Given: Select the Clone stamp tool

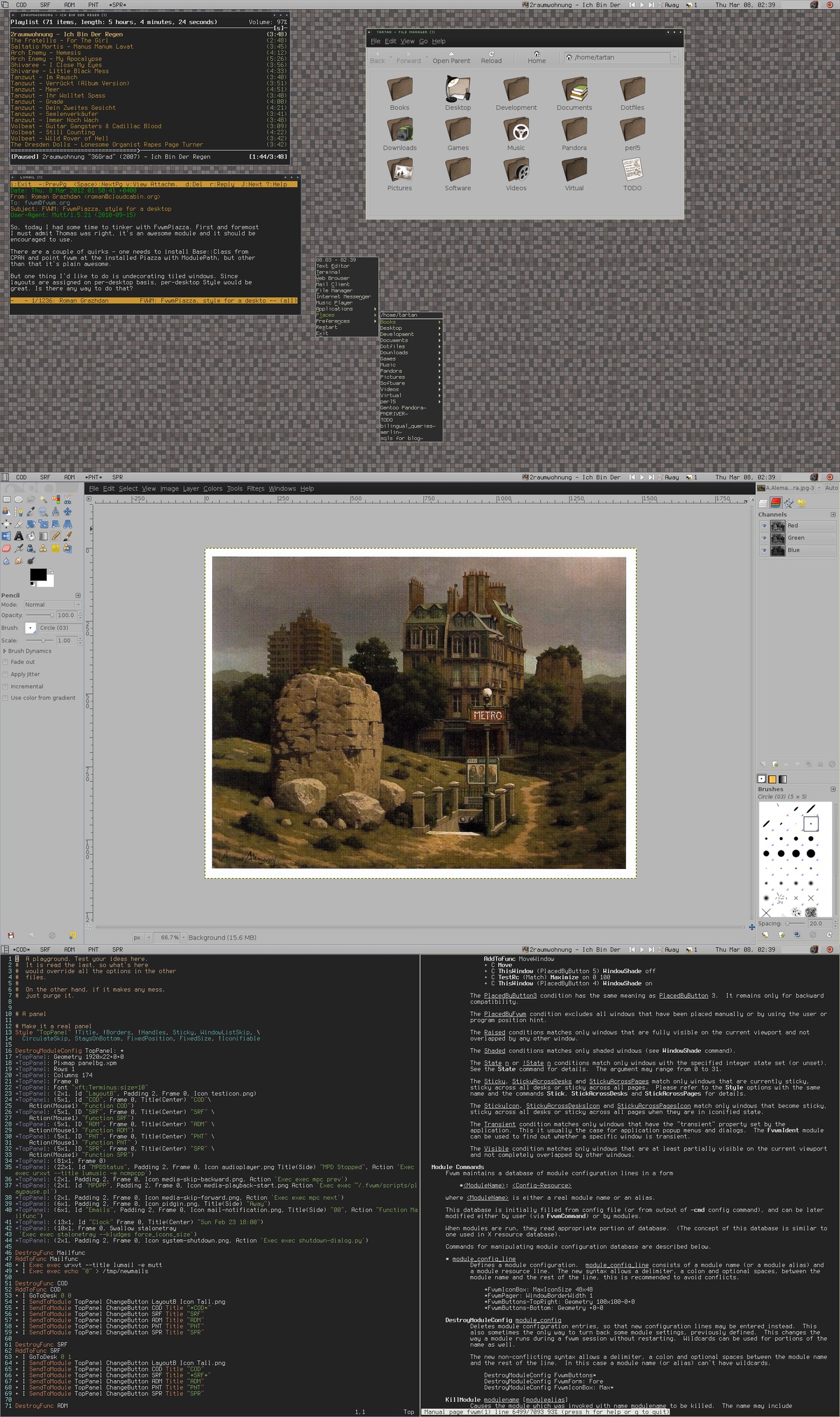Looking at the screenshot, I should click(43, 548).
